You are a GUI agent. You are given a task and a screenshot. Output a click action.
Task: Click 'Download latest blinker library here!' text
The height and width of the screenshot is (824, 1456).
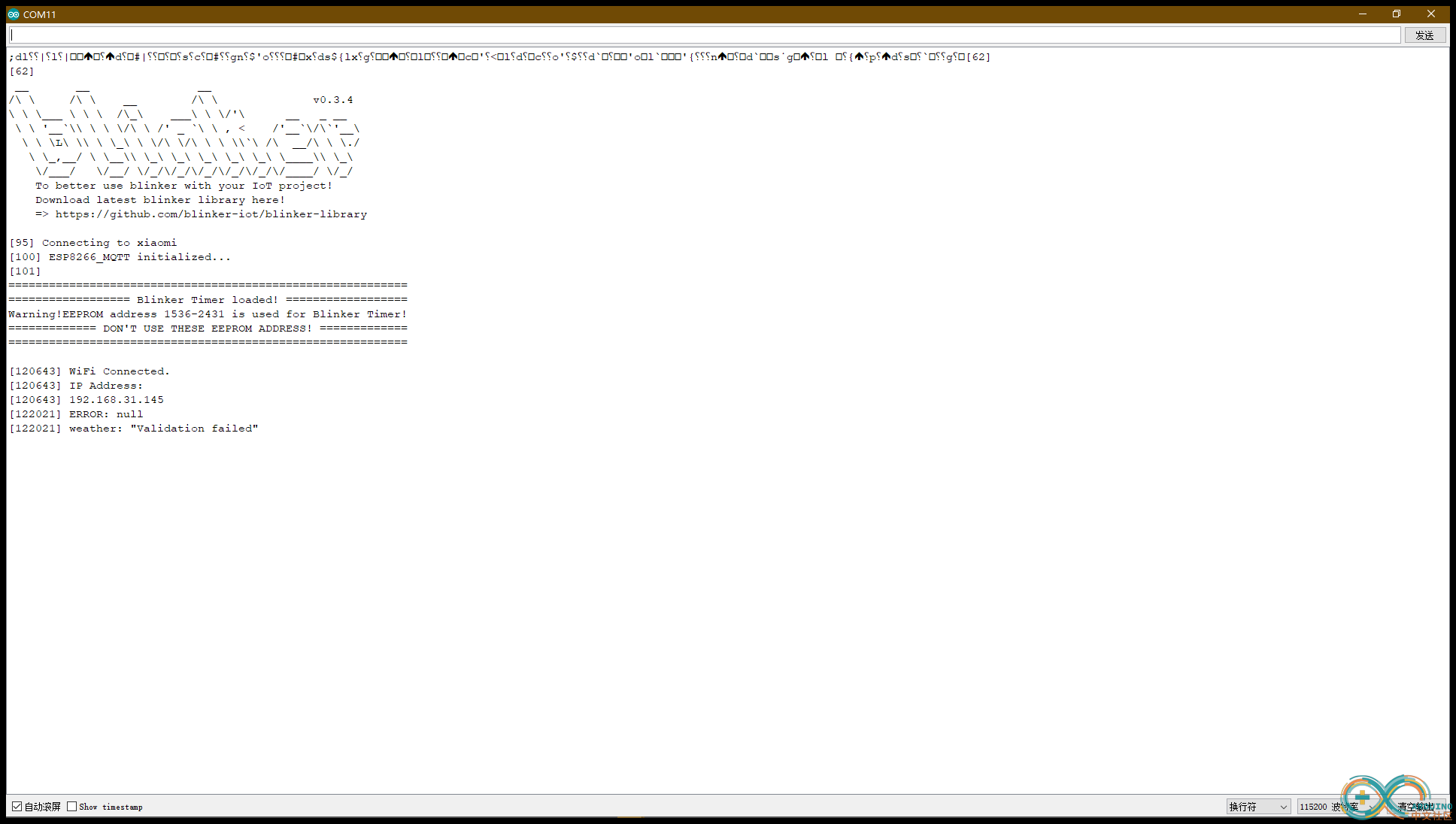coord(160,200)
